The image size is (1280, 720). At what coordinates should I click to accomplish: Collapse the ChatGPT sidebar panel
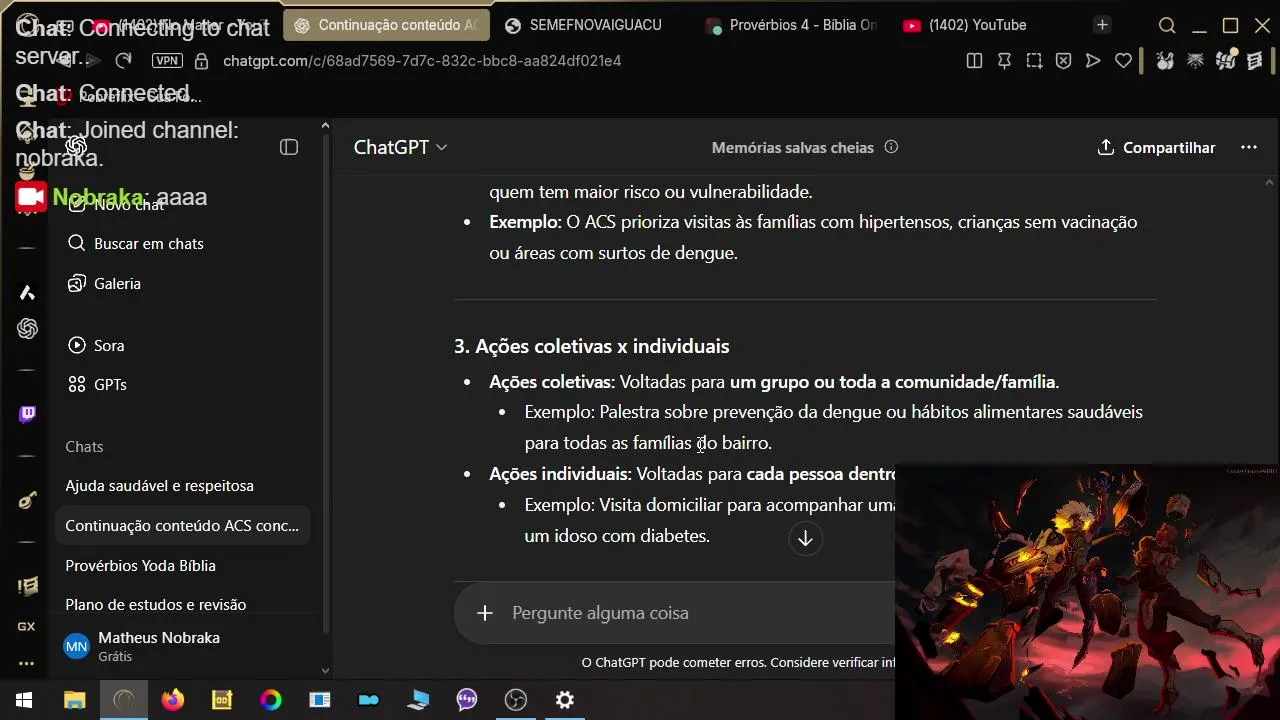tap(289, 147)
